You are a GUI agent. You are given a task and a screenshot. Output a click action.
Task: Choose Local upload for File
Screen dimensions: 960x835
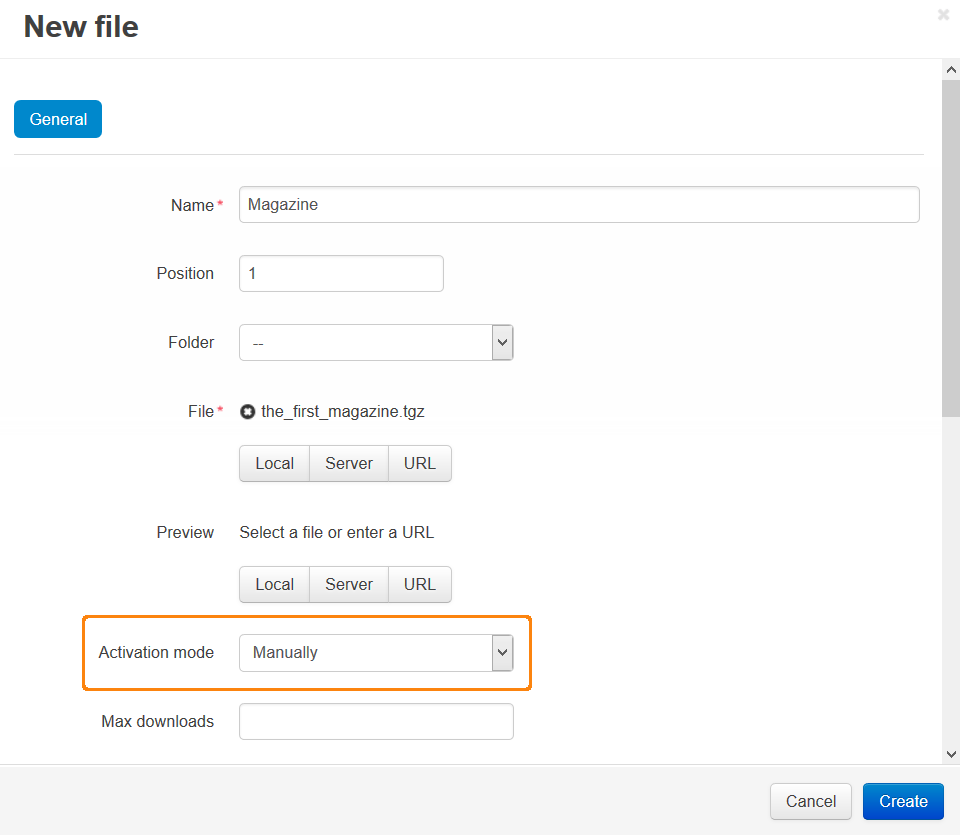tap(274, 463)
